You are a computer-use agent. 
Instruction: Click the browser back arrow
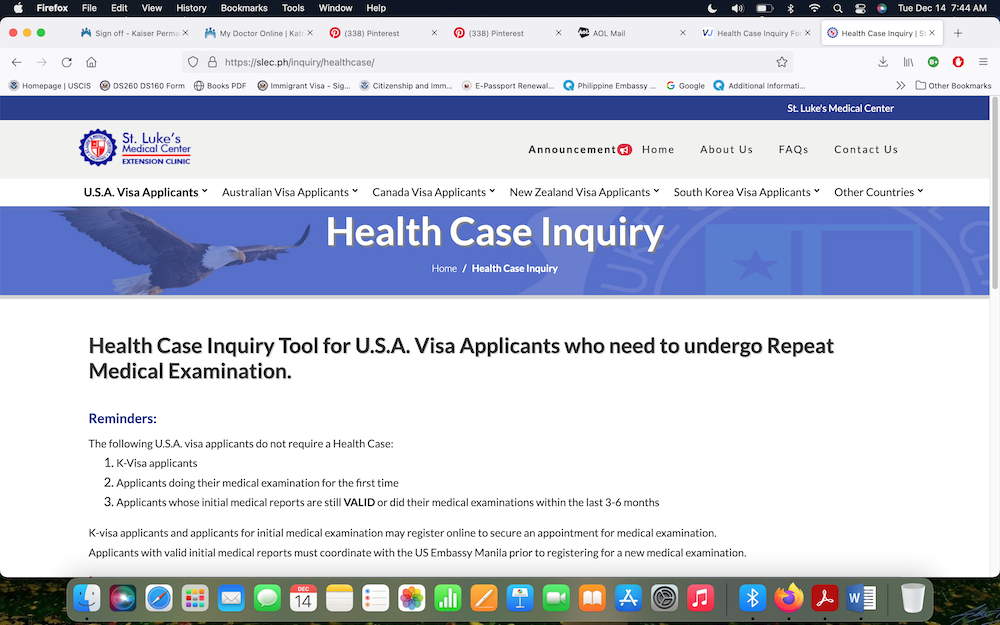pyautogui.click(x=17, y=62)
